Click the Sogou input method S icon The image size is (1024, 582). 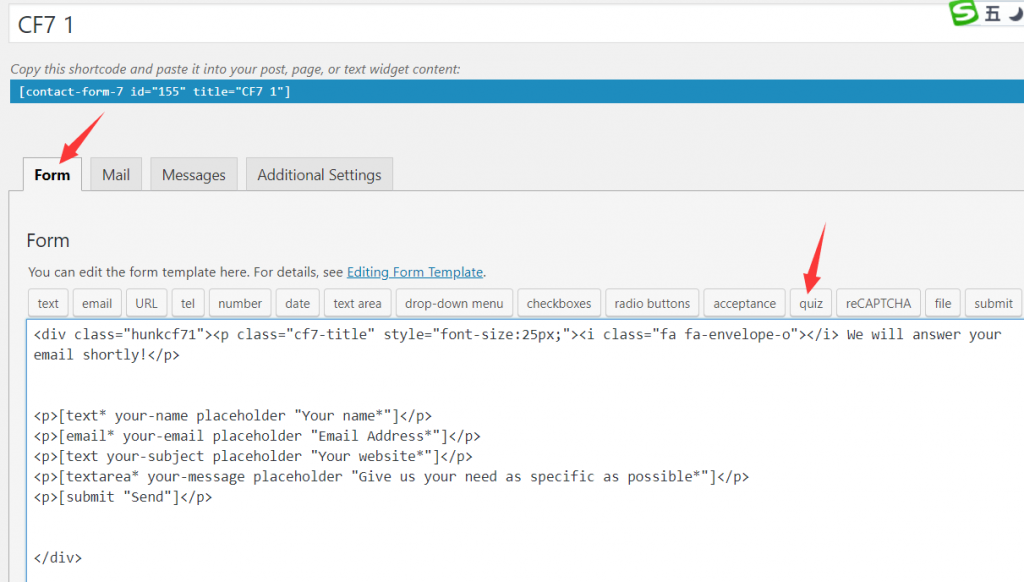(x=963, y=13)
